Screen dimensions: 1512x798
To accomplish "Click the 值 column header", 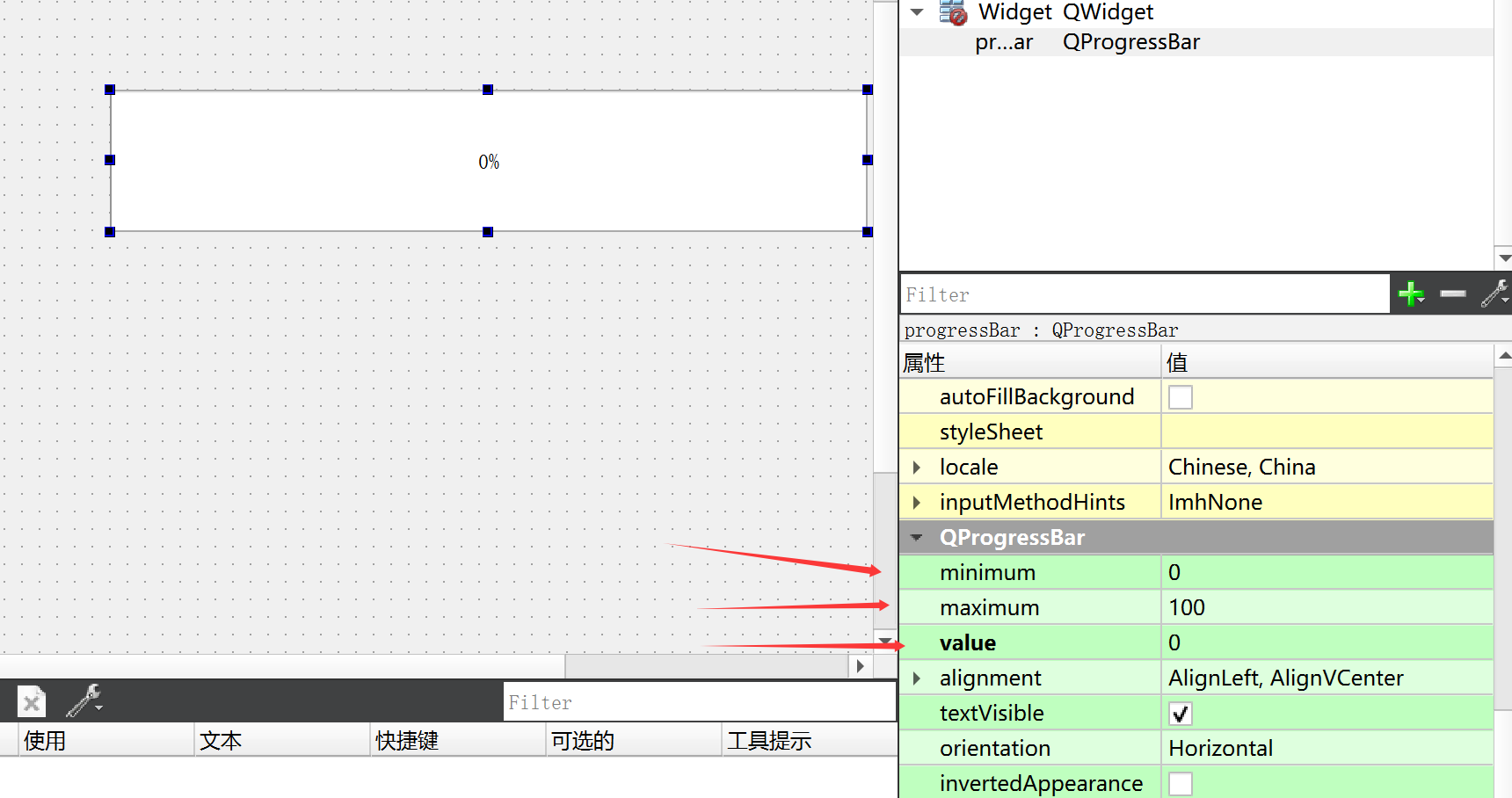I will click(x=1327, y=362).
